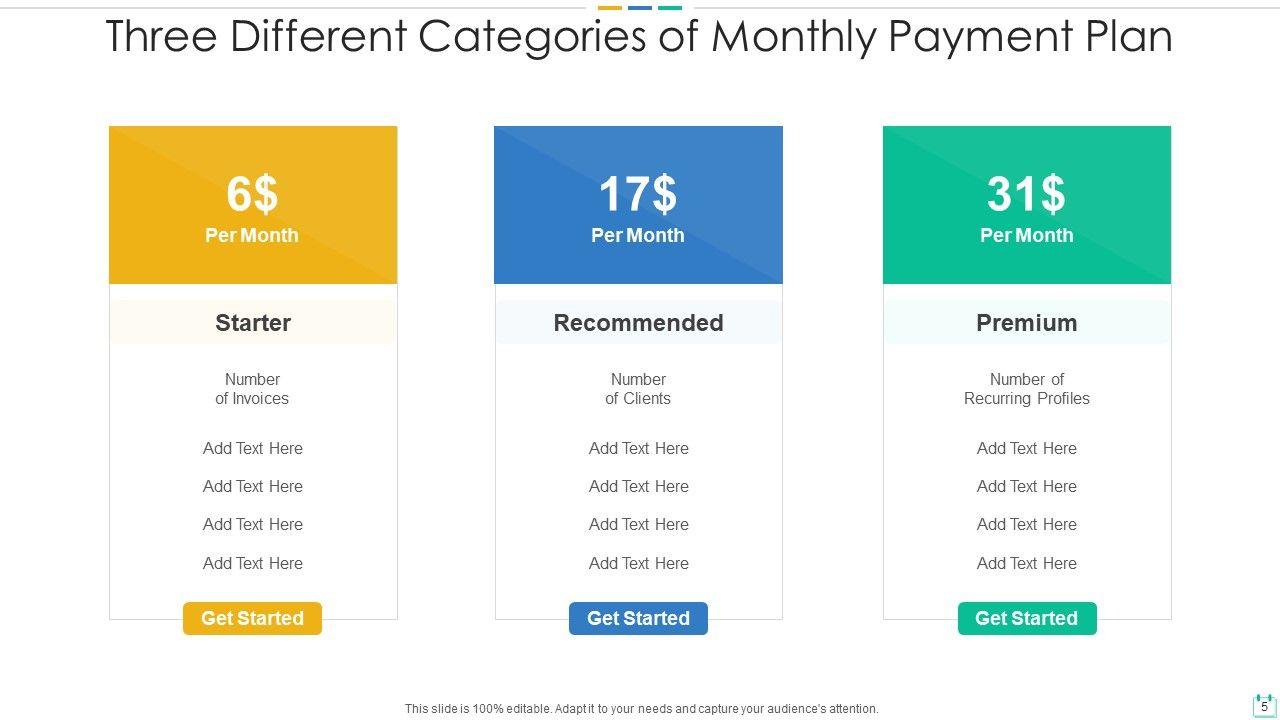Click the editable slide footer note

(x=641, y=708)
